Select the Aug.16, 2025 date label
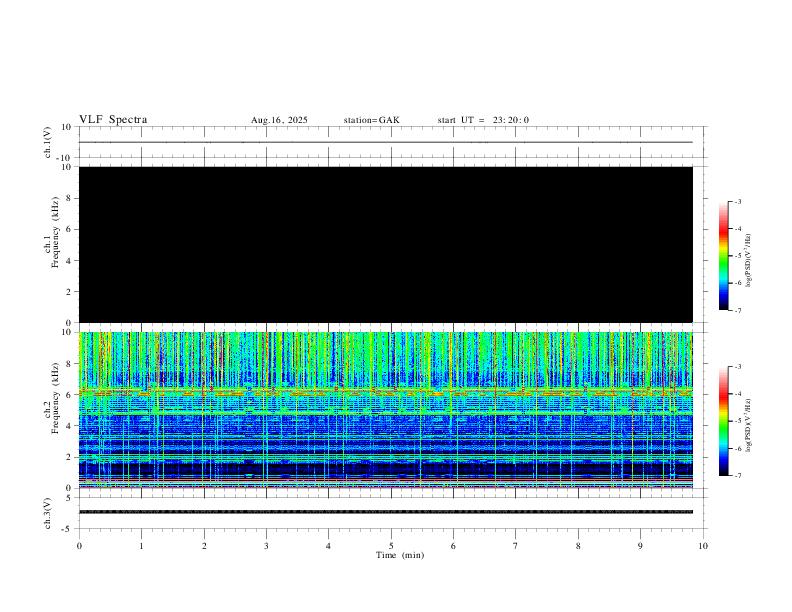792x612 pixels. [x=279, y=120]
